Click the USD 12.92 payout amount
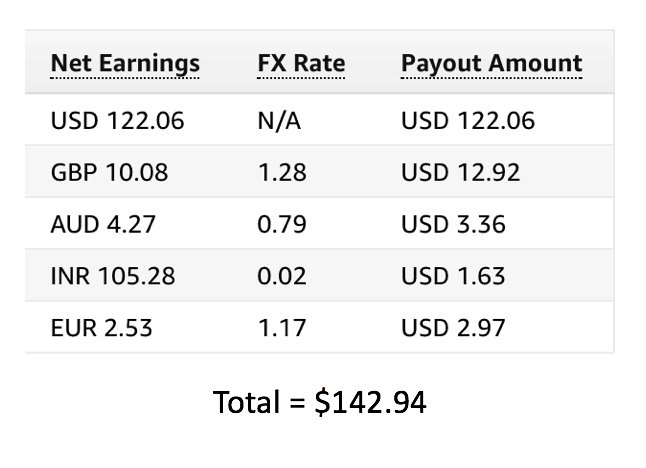This screenshot has height=468, width=646. [x=461, y=172]
